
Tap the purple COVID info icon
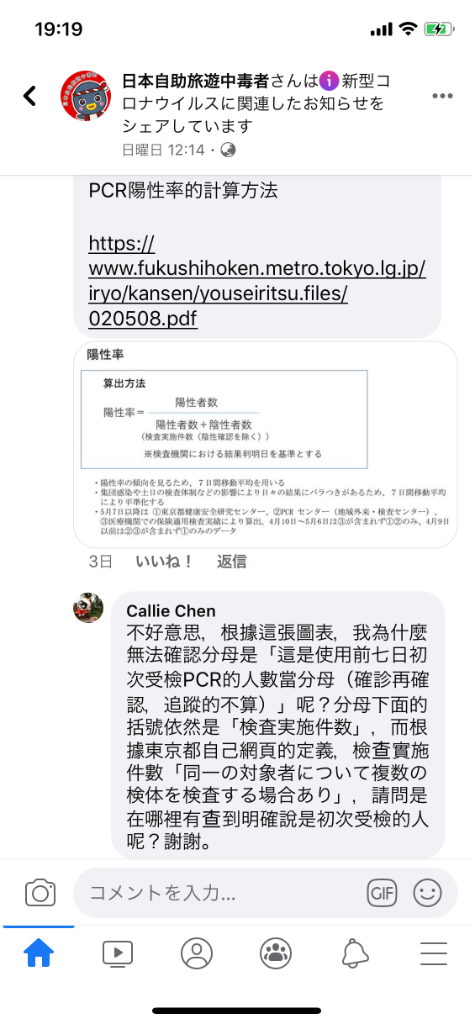(x=329, y=82)
